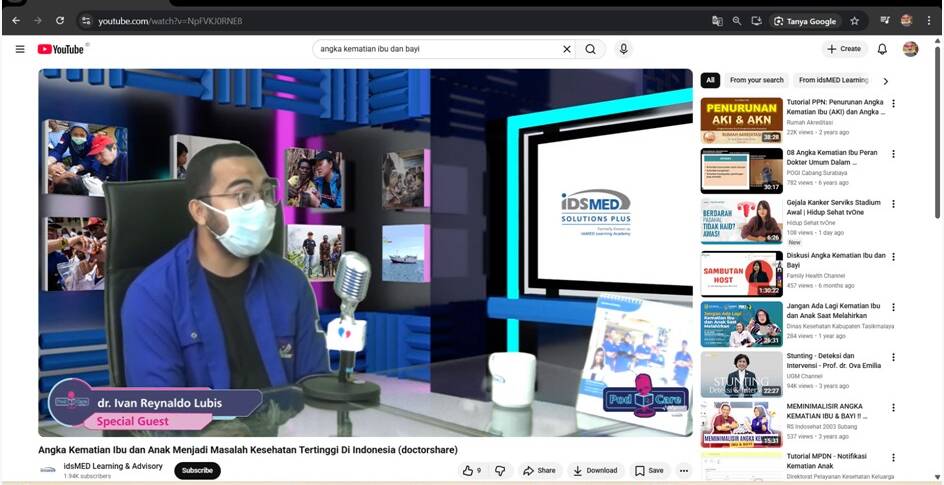Viewport: 944px width, 485px height.
Task: Click the Share button below video
Action: point(539,470)
